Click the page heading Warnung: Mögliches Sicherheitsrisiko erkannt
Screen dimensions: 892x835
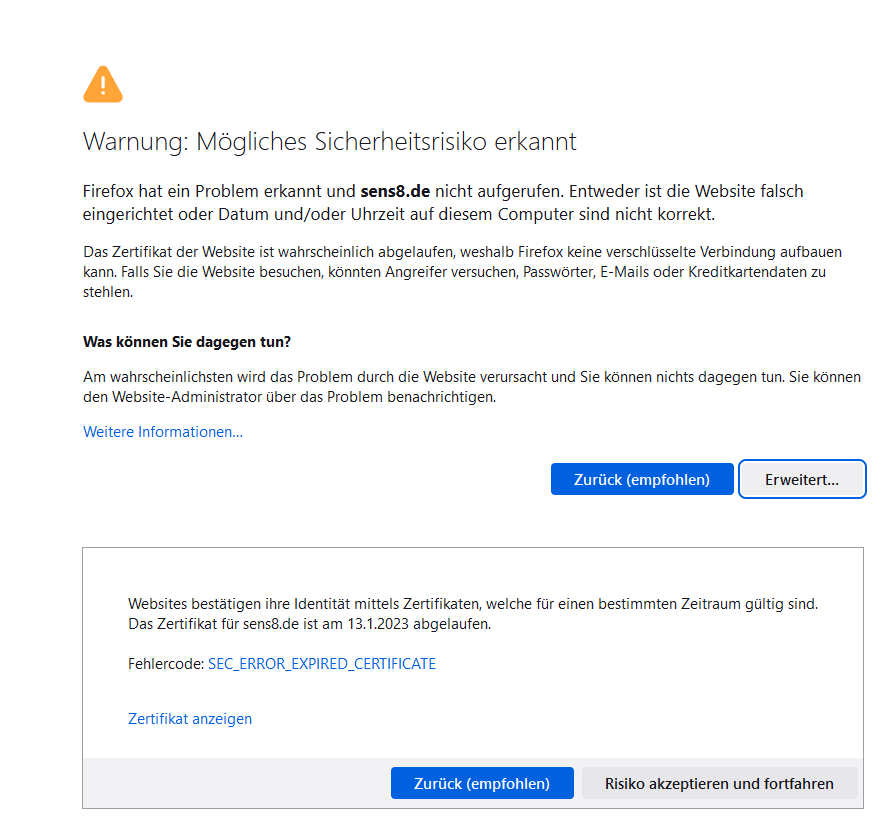click(329, 141)
